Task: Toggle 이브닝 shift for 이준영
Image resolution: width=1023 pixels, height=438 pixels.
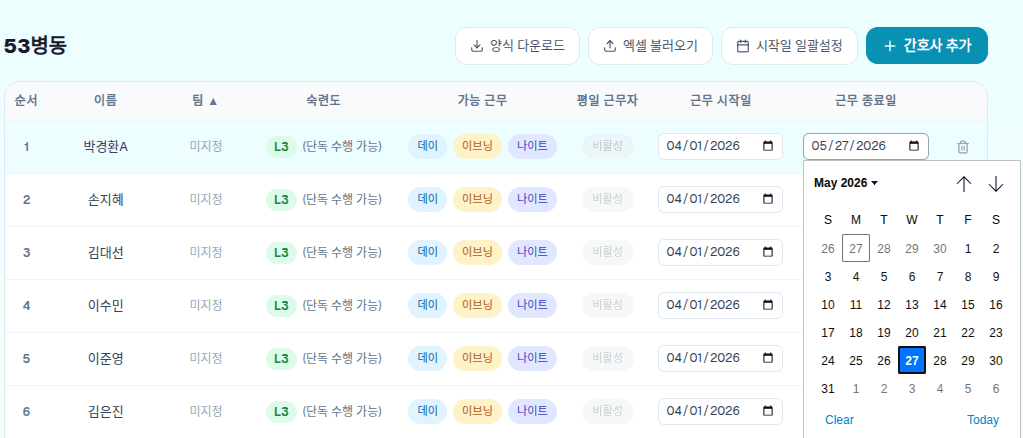Action: coord(477,358)
